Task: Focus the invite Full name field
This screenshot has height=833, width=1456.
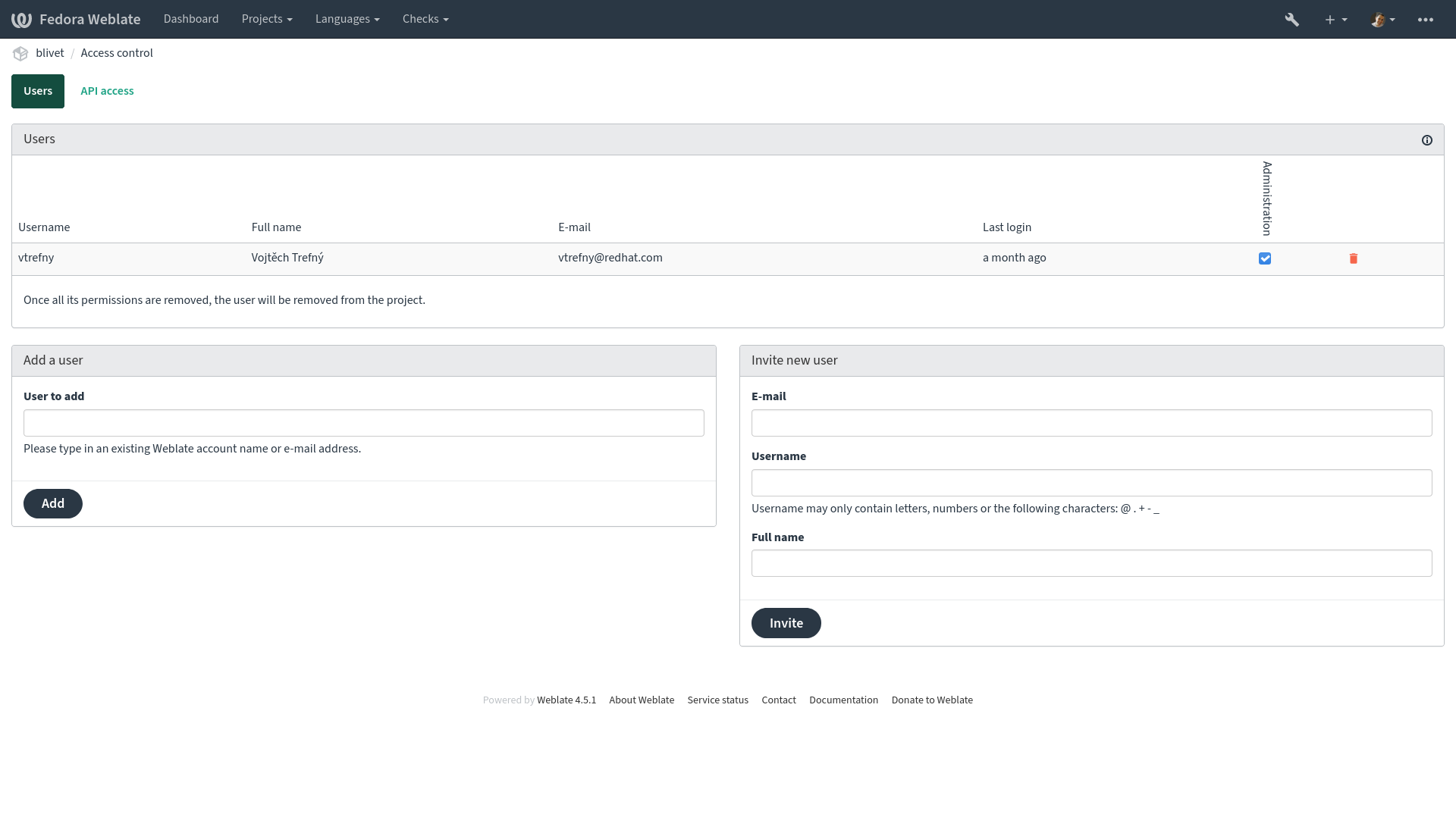Action: point(1092,563)
